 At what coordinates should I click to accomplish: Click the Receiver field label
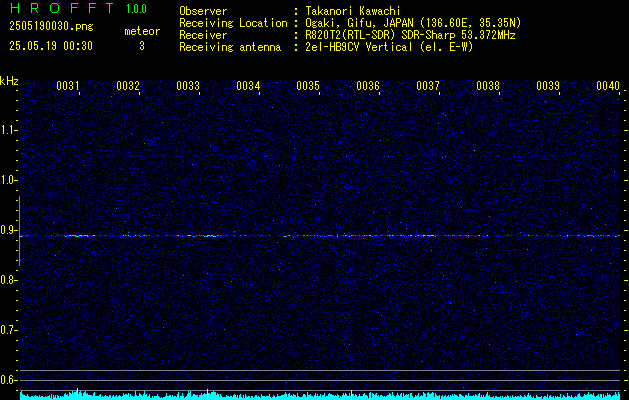pos(203,35)
